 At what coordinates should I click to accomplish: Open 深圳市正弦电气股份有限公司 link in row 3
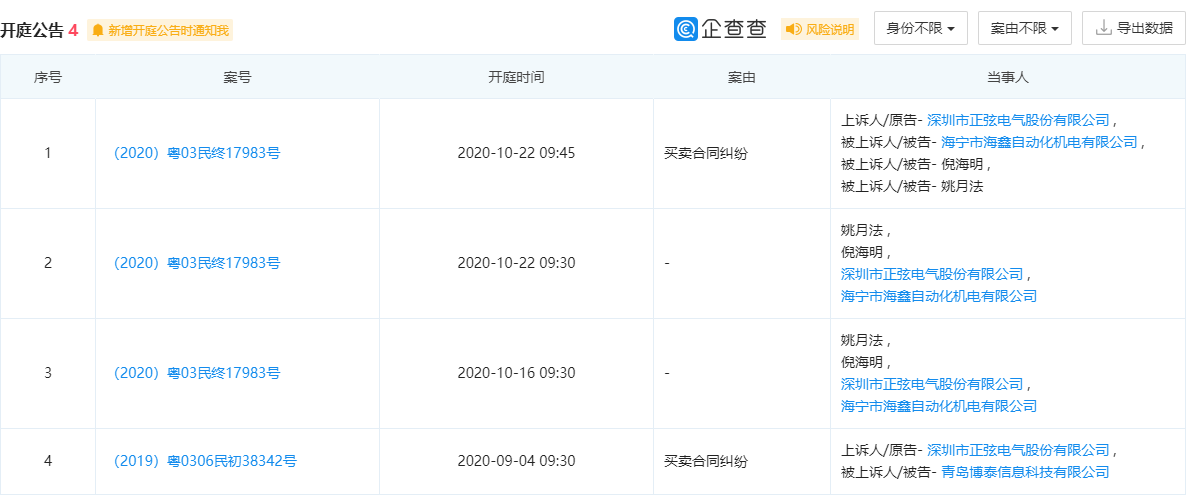(932, 384)
